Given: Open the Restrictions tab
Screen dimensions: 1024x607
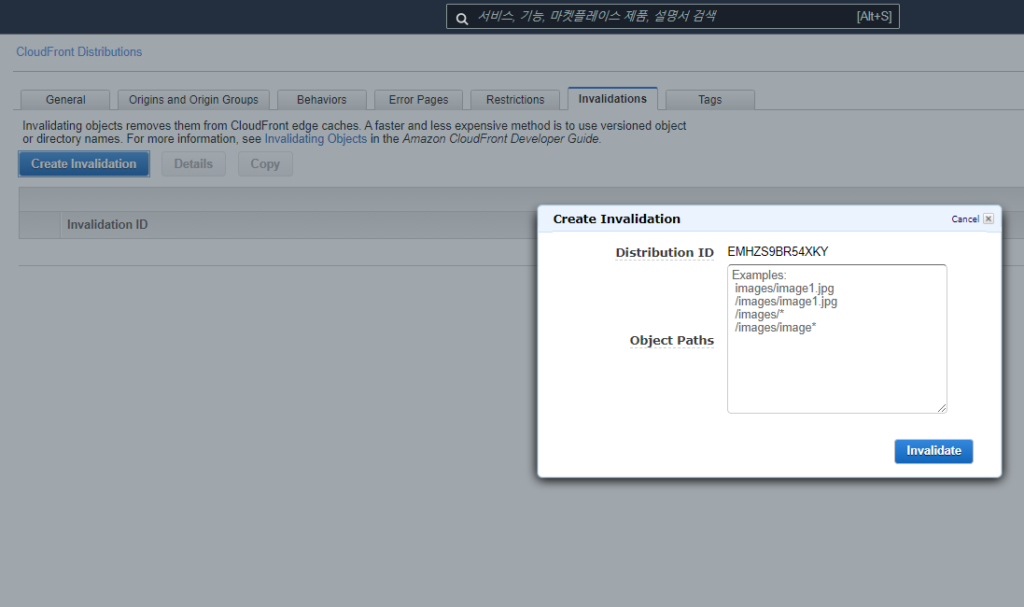Looking at the screenshot, I should [515, 100].
